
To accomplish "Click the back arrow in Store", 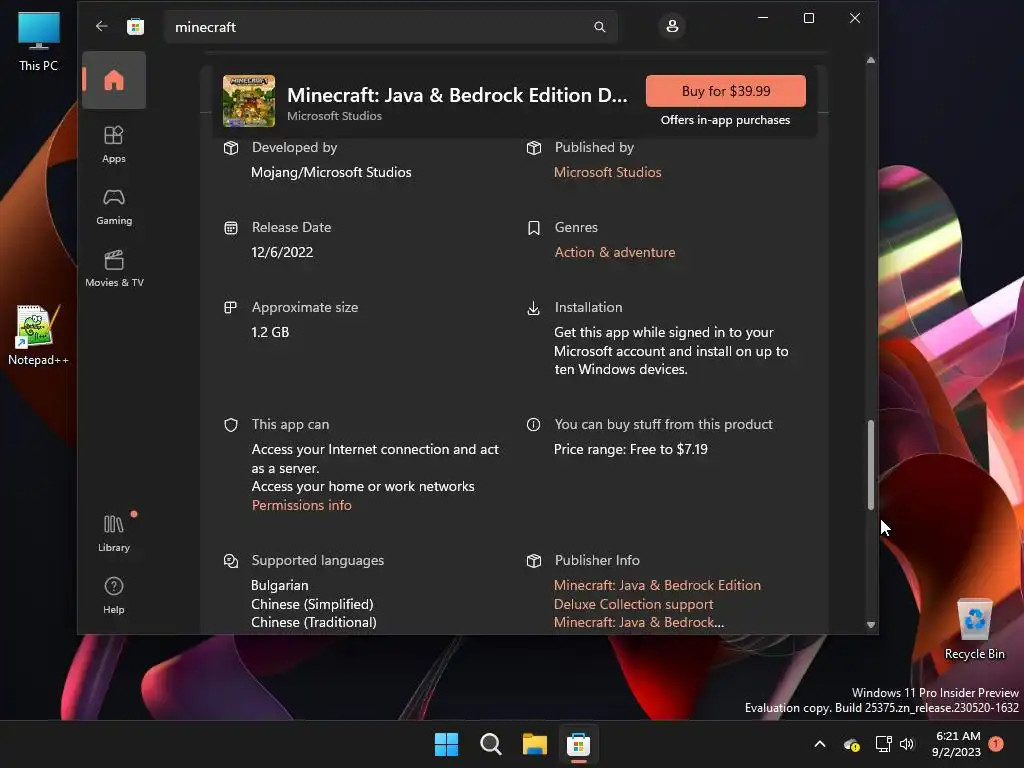I will tap(101, 26).
